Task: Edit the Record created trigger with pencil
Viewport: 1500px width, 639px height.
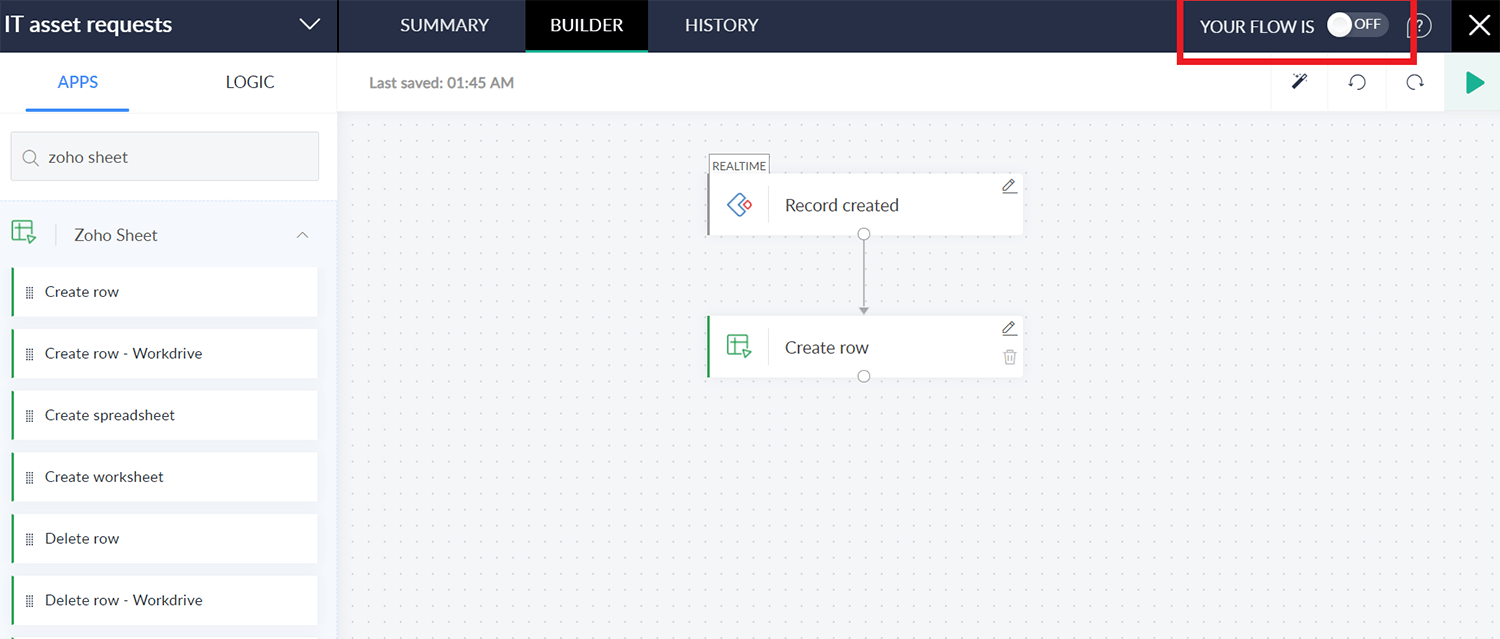Action: 1009,187
